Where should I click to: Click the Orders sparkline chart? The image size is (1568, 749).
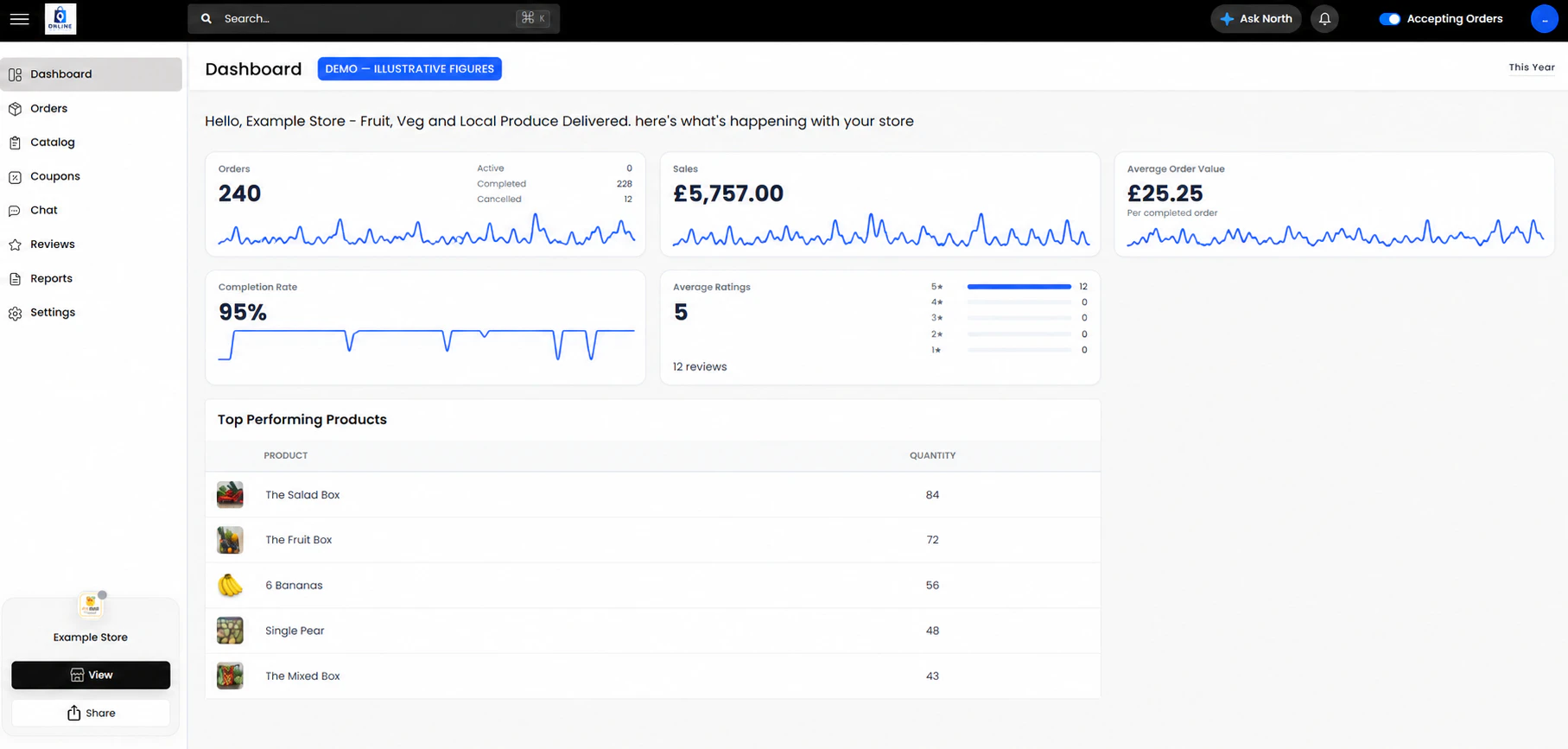pos(426,232)
